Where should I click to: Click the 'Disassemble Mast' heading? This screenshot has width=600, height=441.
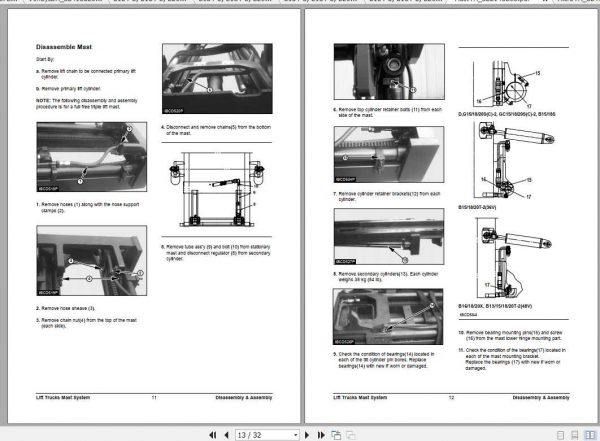(x=64, y=47)
